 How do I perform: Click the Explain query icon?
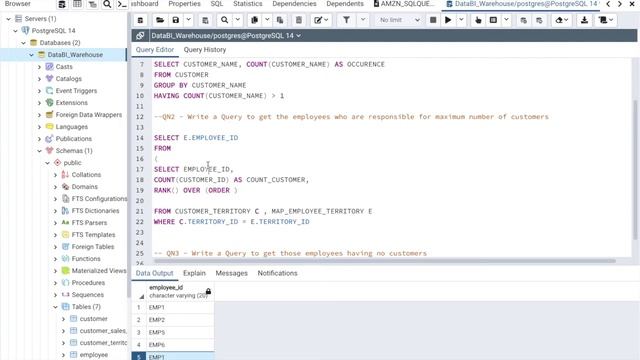tap(478, 20)
